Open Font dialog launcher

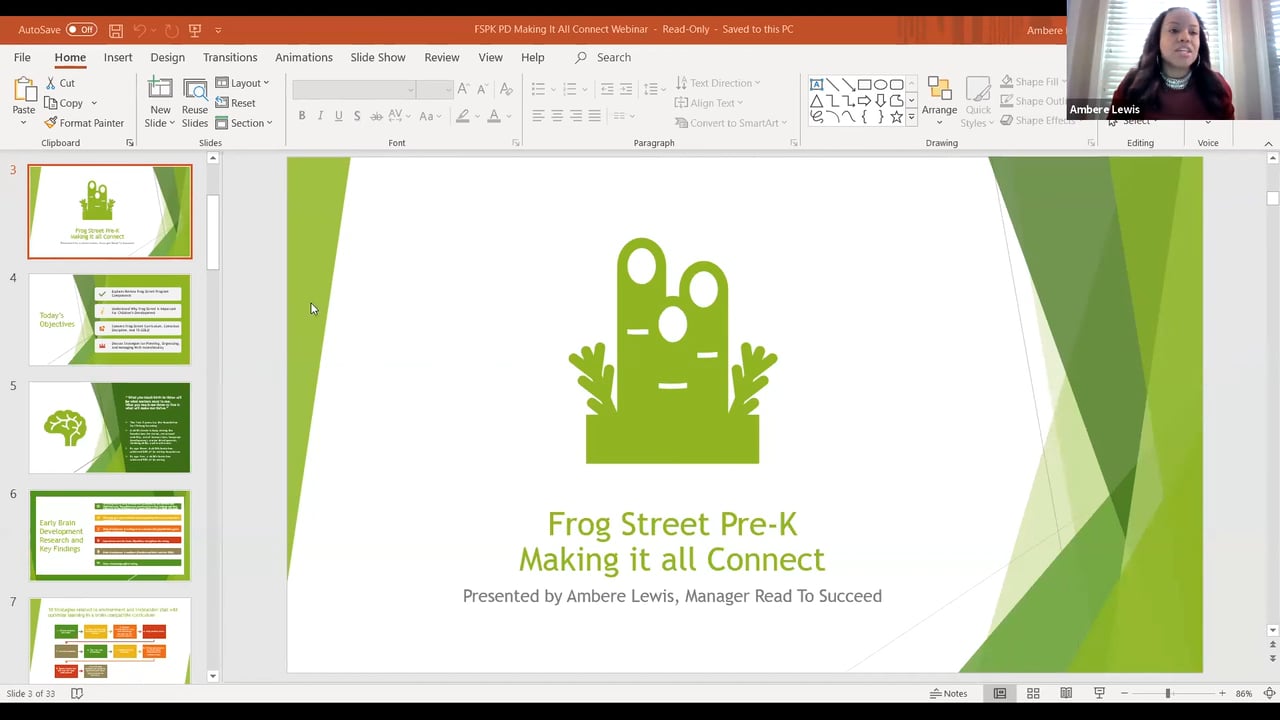(516, 143)
